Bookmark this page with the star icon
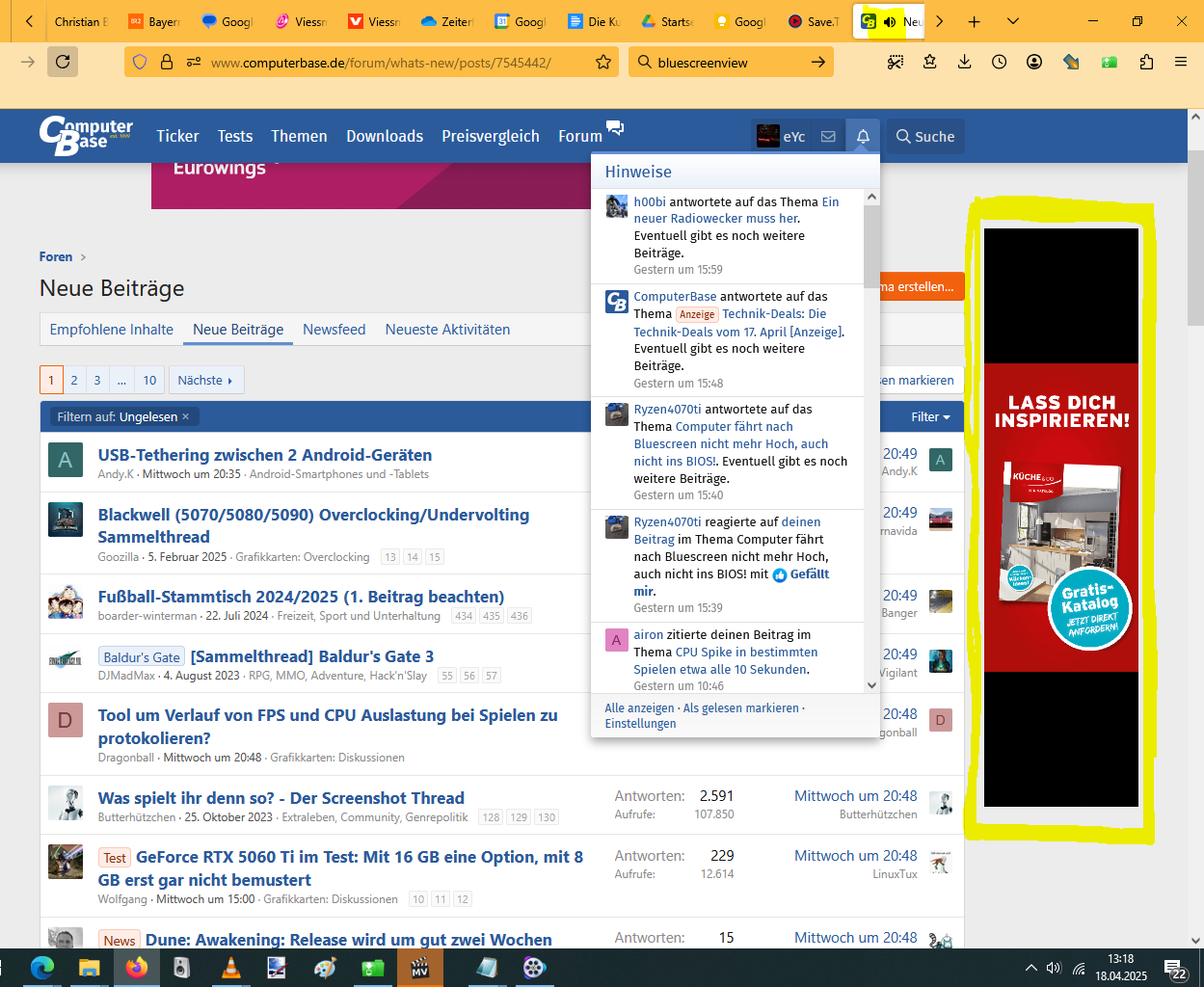This screenshot has width=1204, height=987. (x=603, y=62)
